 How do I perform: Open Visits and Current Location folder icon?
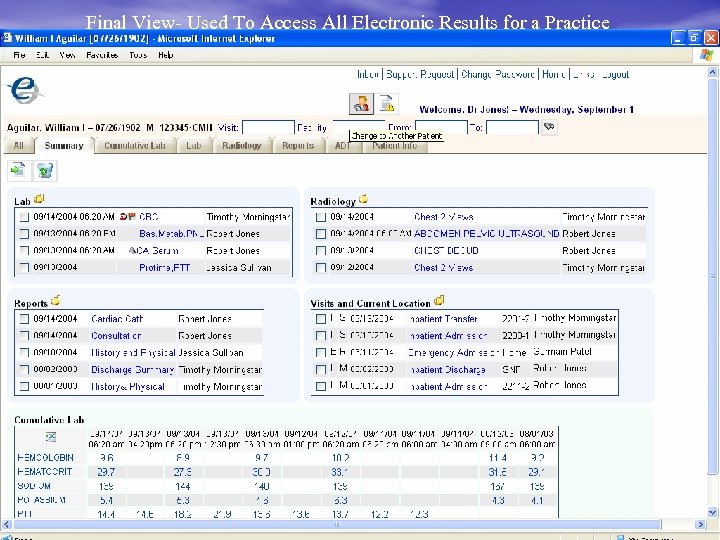tap(439, 300)
